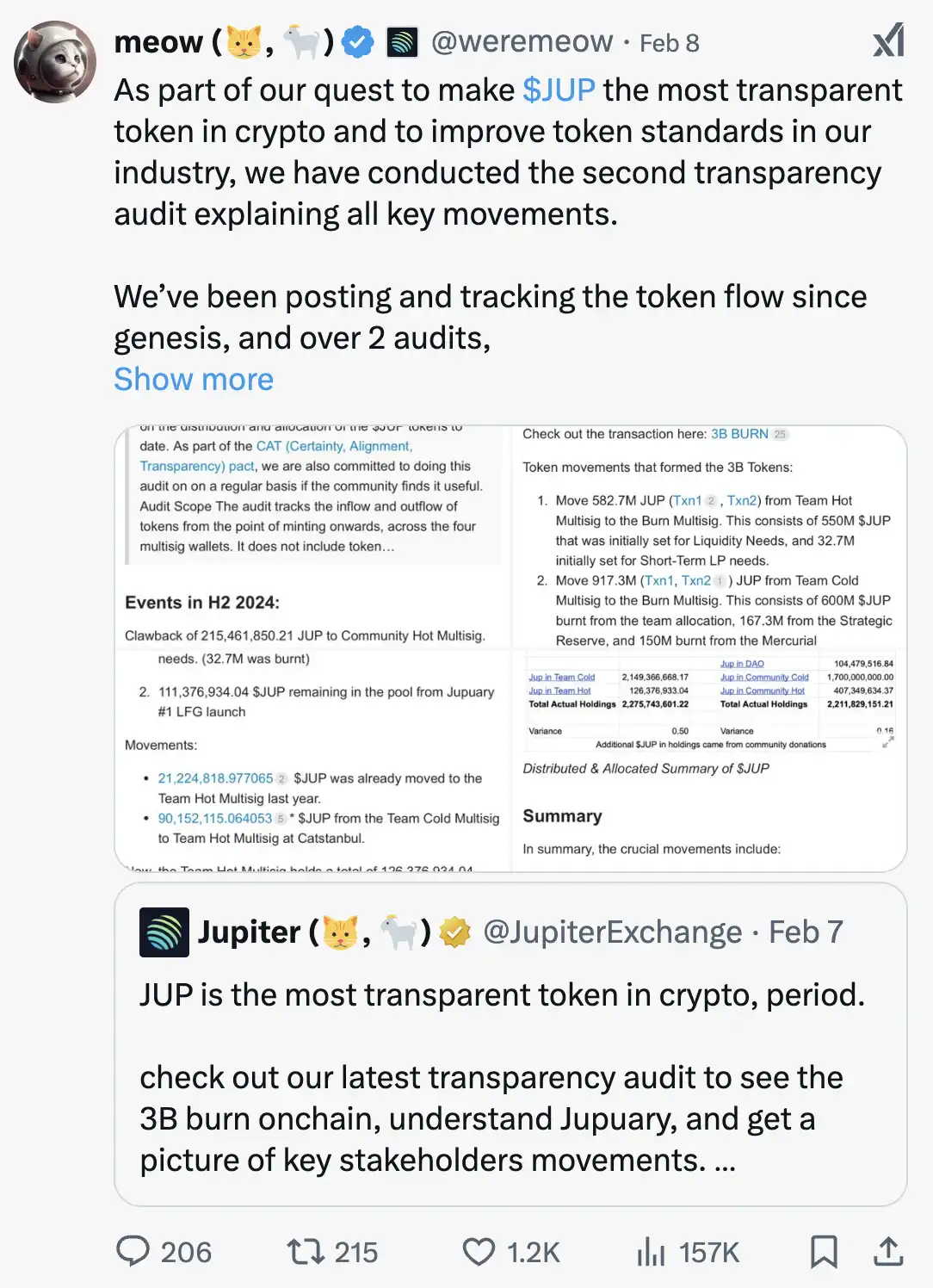This screenshot has height=1288, width=933.
Task: Click JupiterExchange's gold verified badge
Action: pyautogui.click(x=455, y=932)
